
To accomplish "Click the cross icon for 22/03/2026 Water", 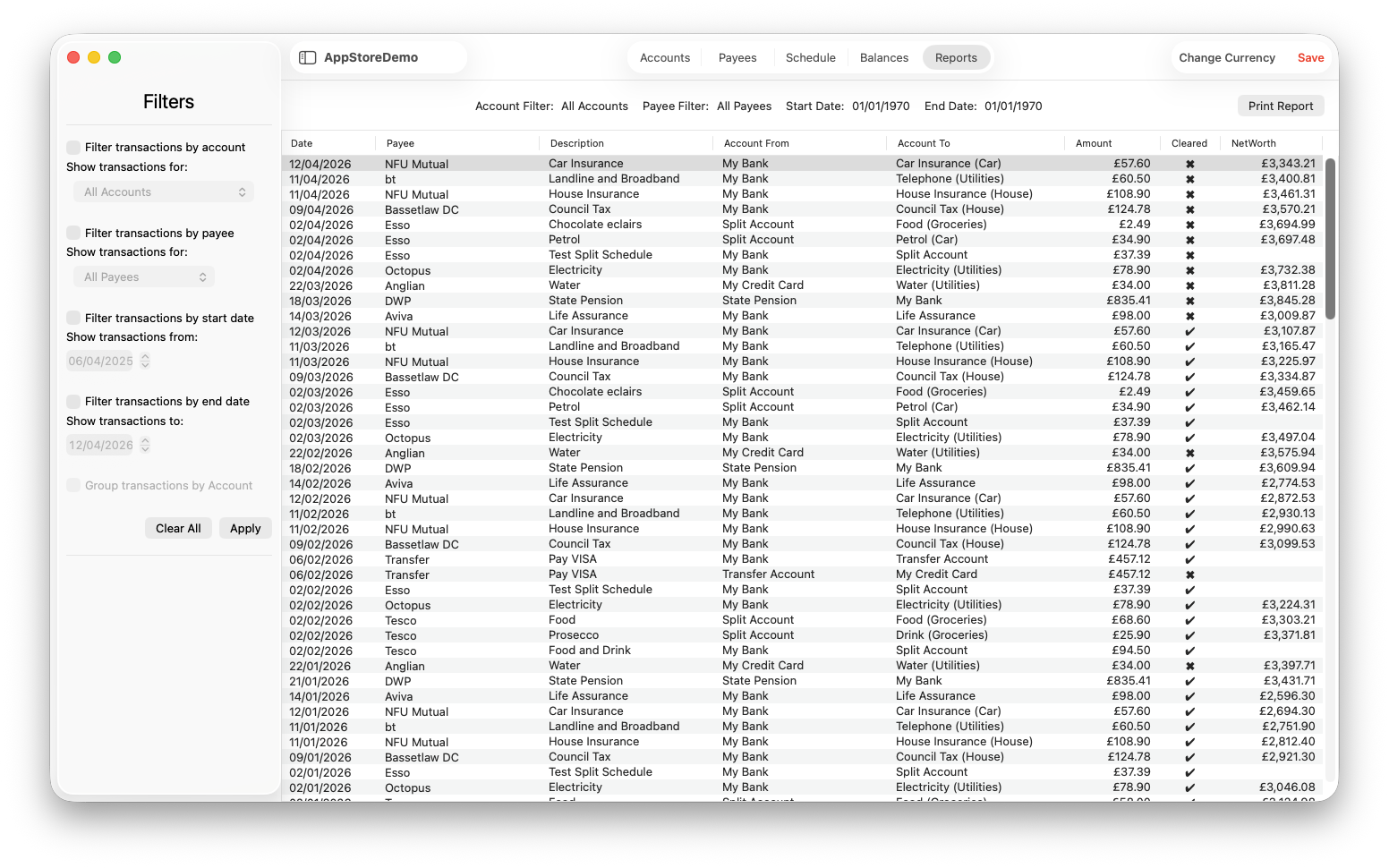I will [1190, 285].
